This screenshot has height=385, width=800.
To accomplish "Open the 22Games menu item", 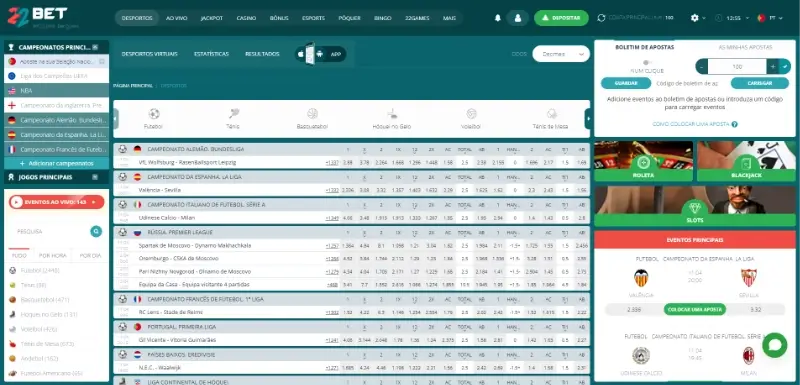I will 417,18.
